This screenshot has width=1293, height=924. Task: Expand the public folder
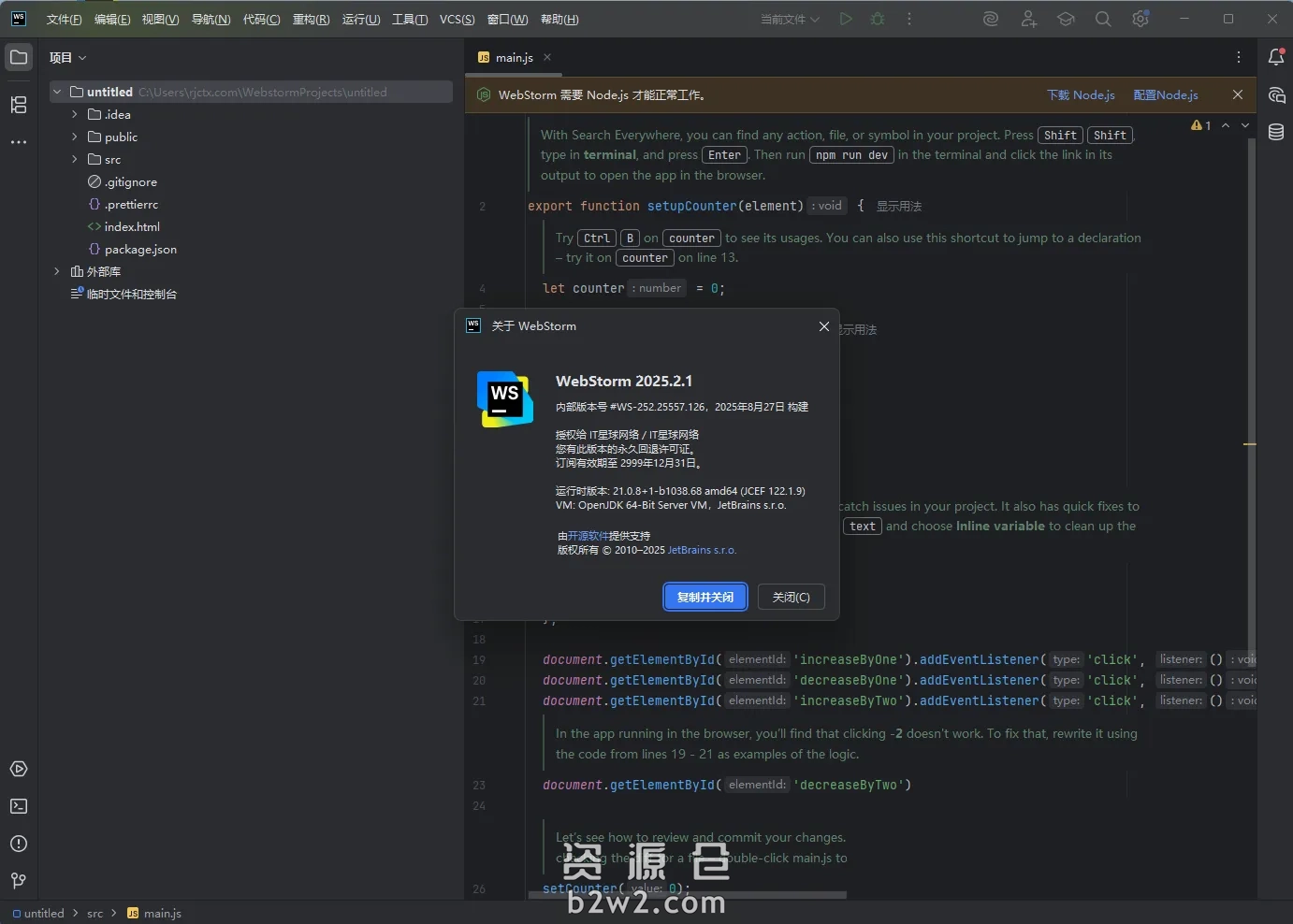(x=75, y=137)
